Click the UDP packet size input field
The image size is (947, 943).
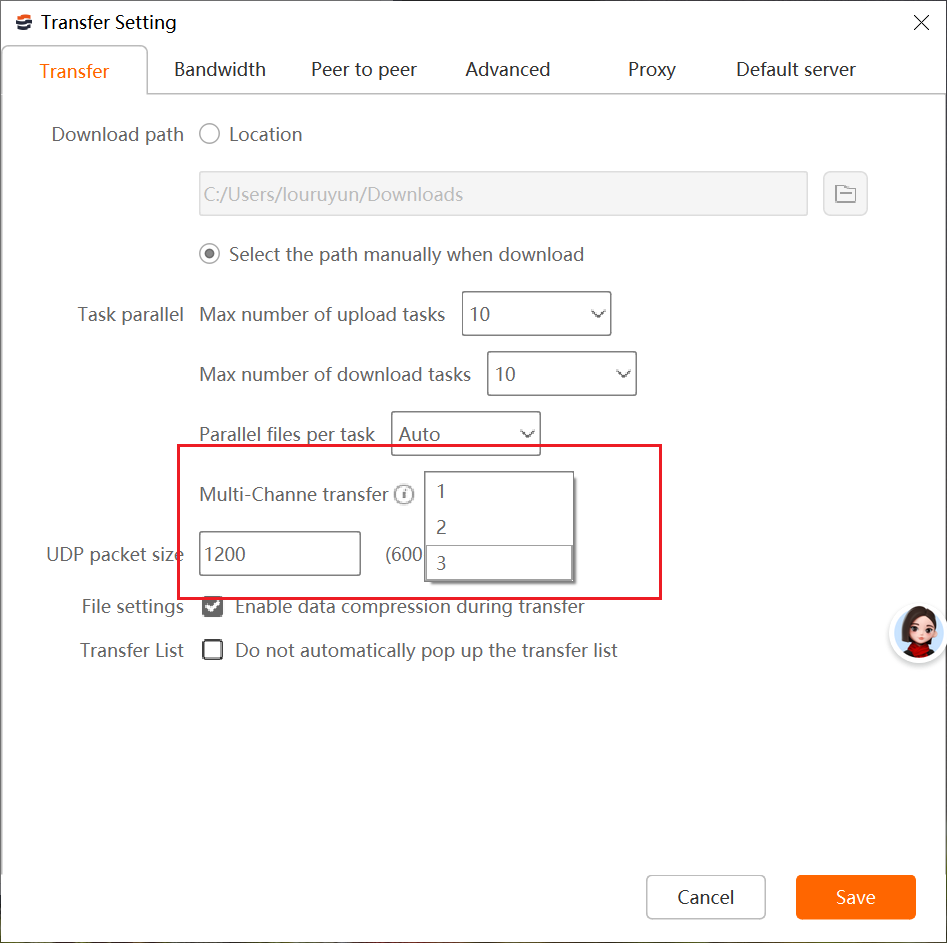(280, 553)
